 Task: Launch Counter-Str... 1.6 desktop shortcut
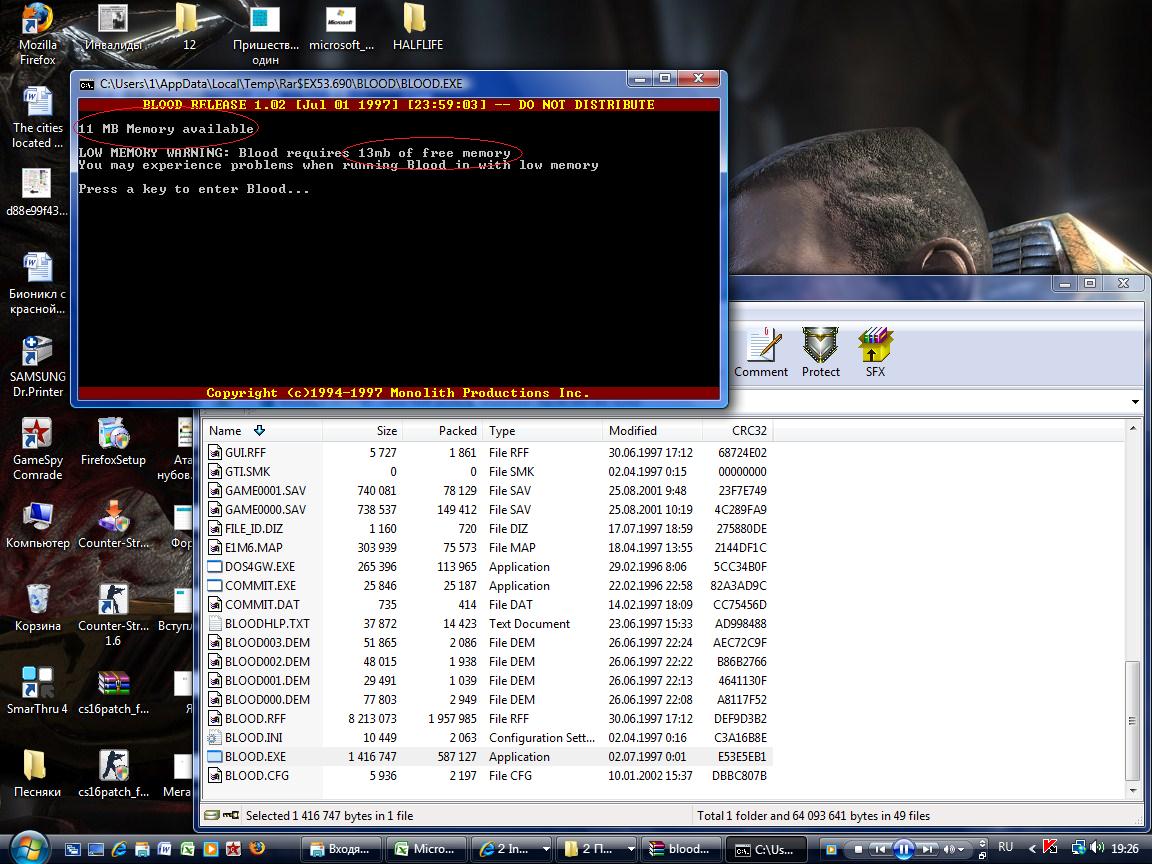pyautogui.click(x=113, y=616)
